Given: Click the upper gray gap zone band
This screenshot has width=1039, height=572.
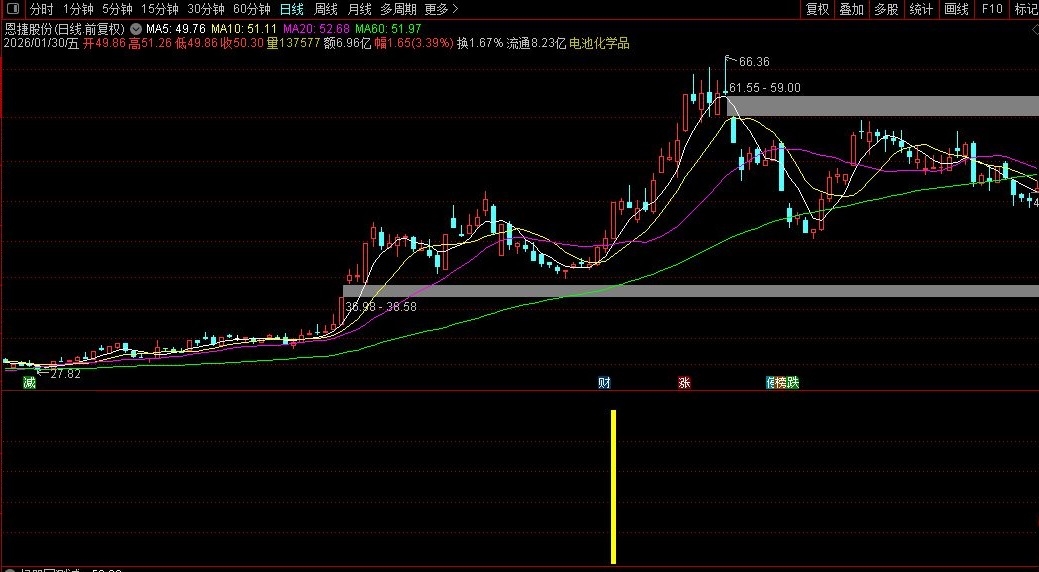Looking at the screenshot, I should [x=883, y=106].
